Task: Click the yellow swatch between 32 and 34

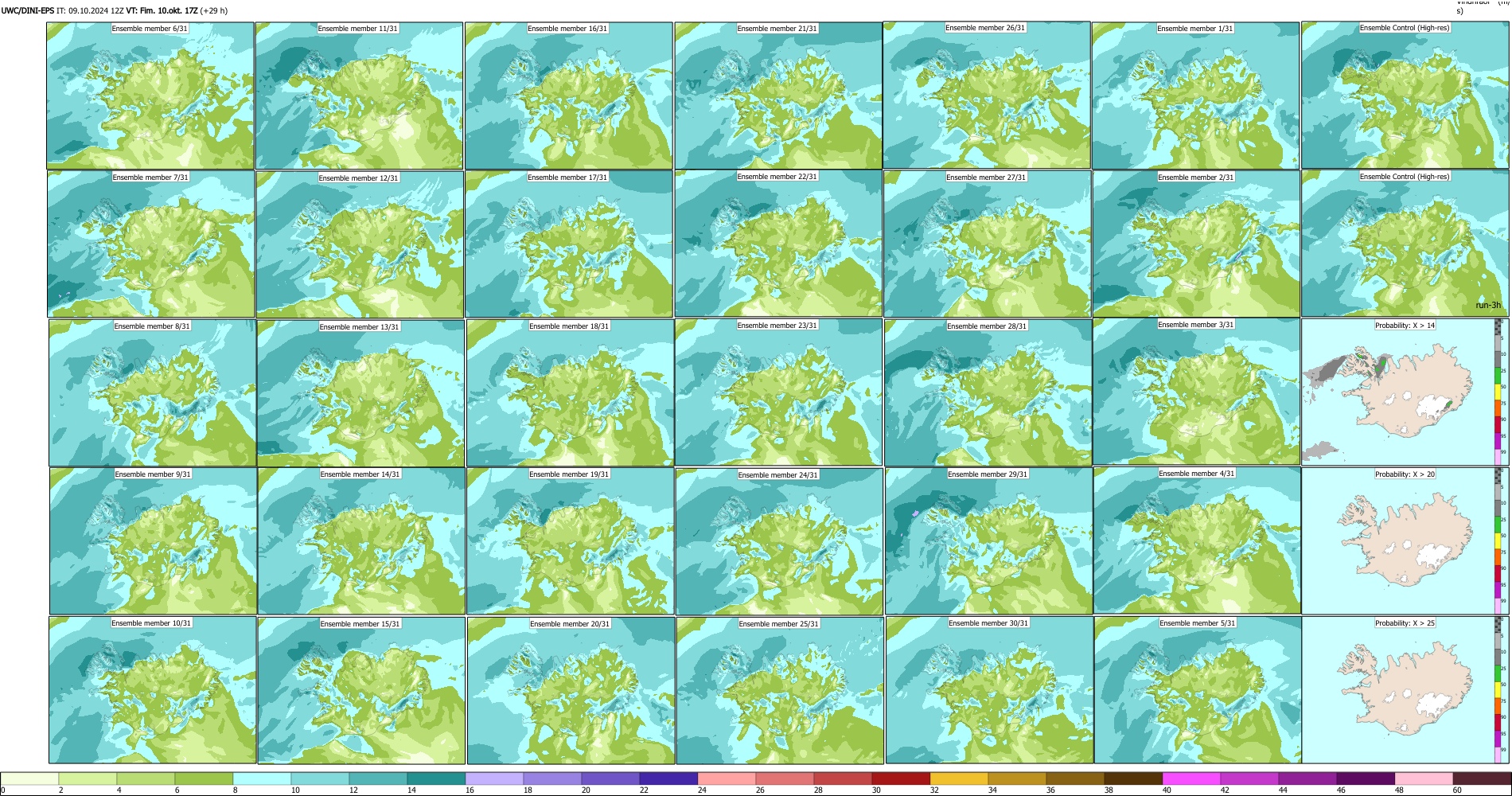Action: [959, 778]
